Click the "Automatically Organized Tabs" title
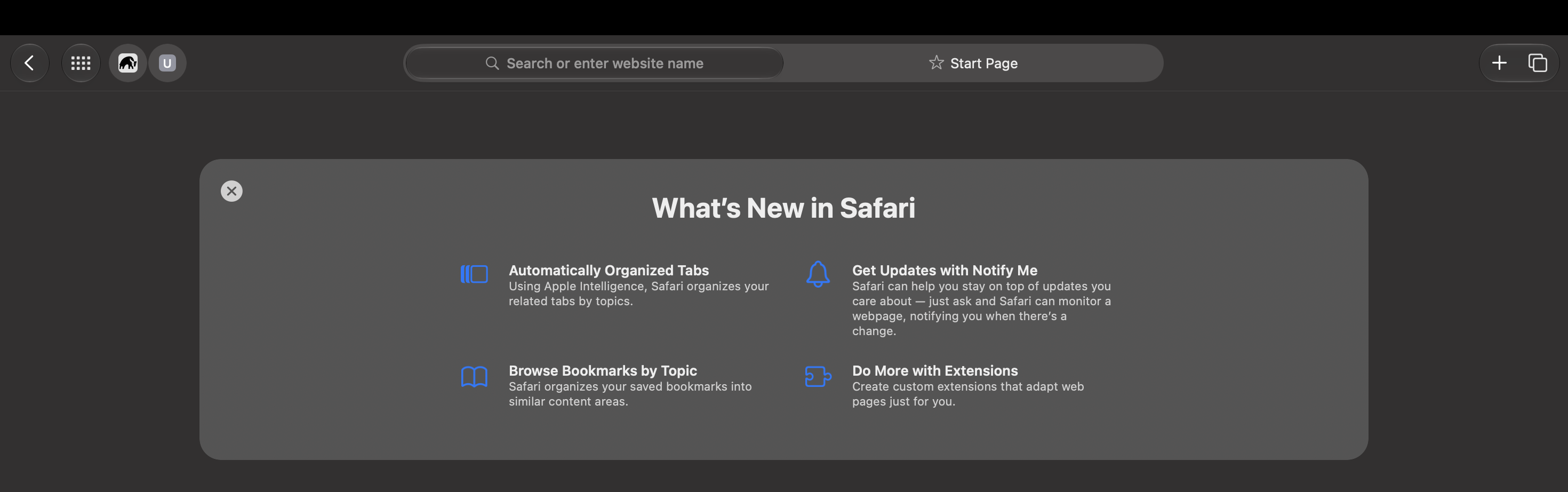 click(x=609, y=271)
